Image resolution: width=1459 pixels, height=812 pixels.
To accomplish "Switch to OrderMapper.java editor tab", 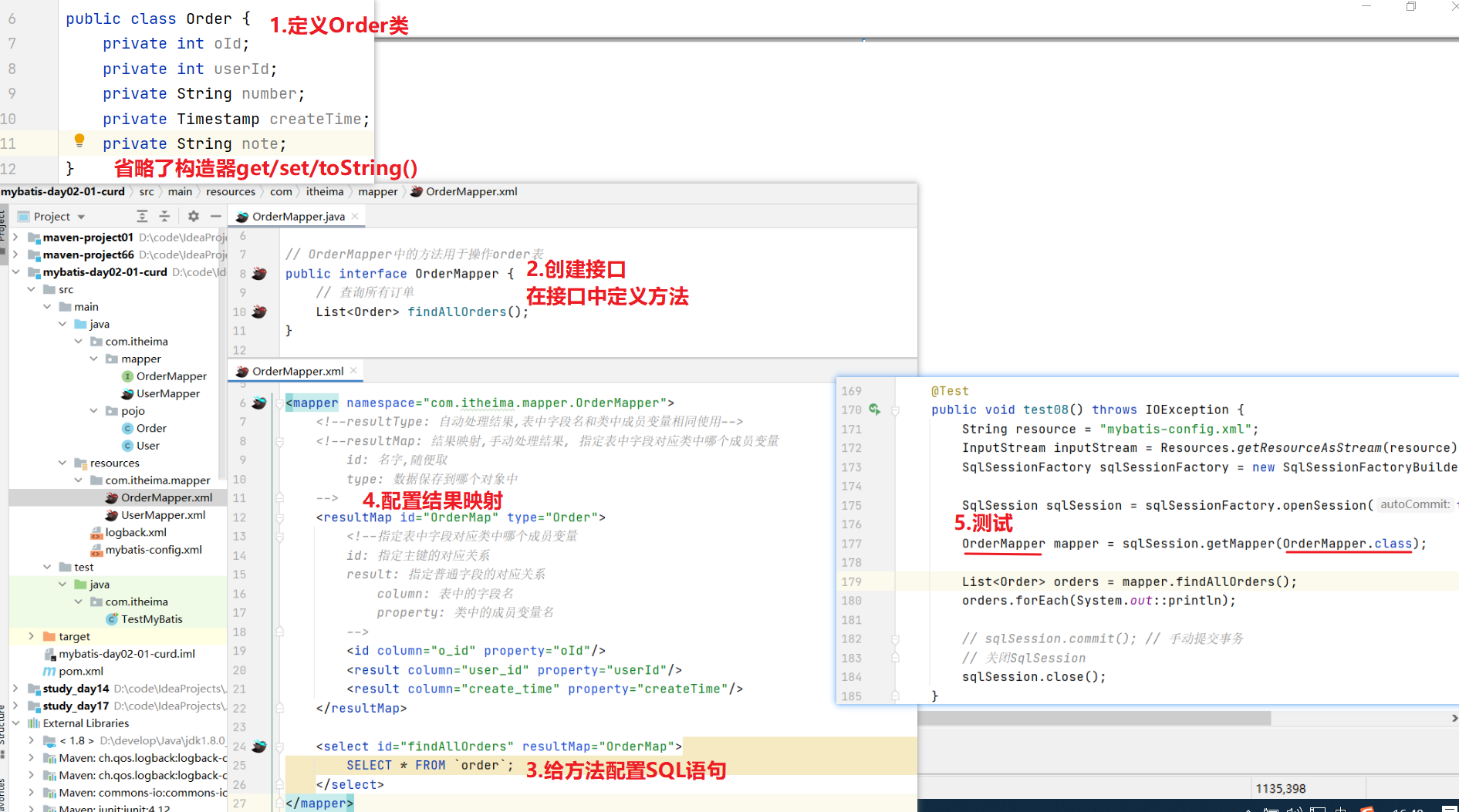I will coord(297,217).
